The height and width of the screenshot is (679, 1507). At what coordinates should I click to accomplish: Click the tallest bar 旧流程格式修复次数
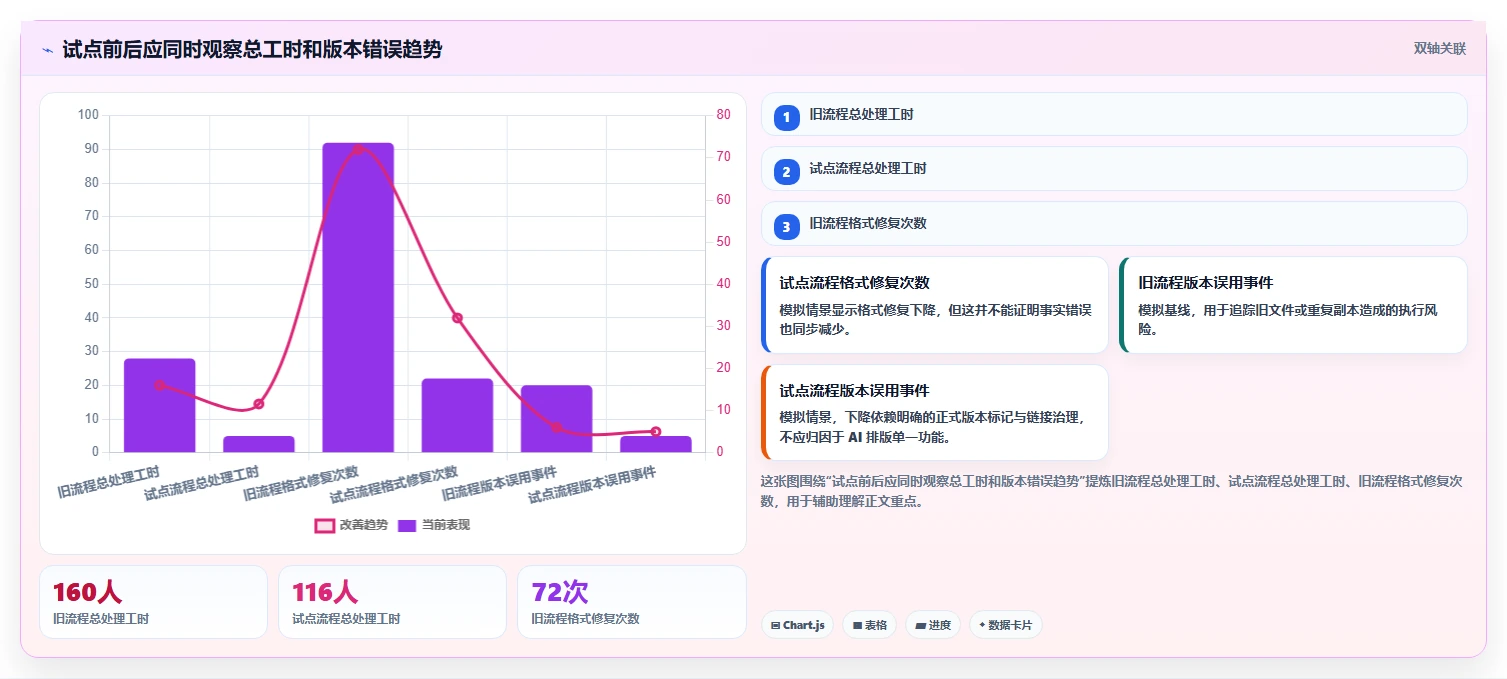coord(358,297)
